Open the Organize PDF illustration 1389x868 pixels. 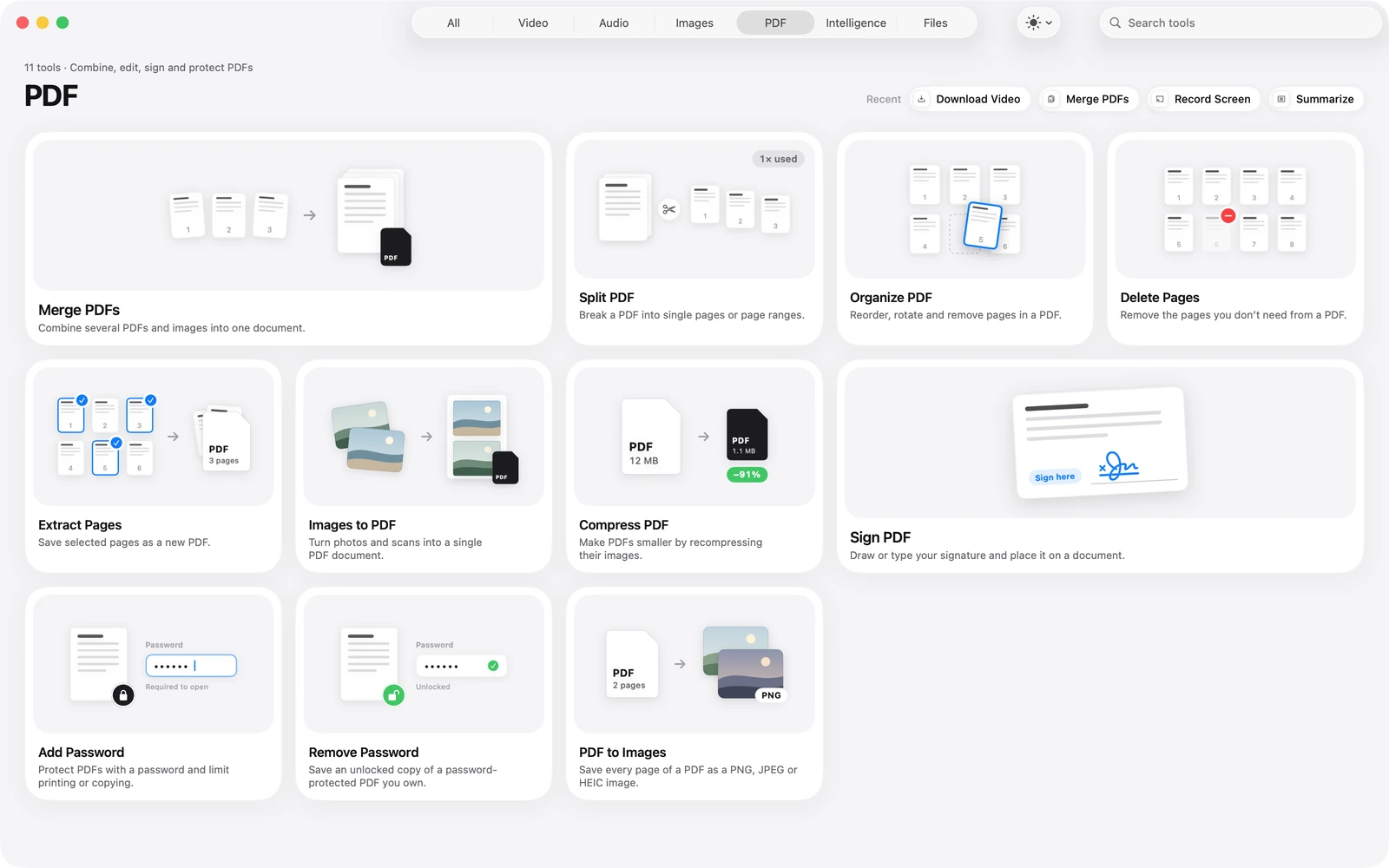pos(964,209)
